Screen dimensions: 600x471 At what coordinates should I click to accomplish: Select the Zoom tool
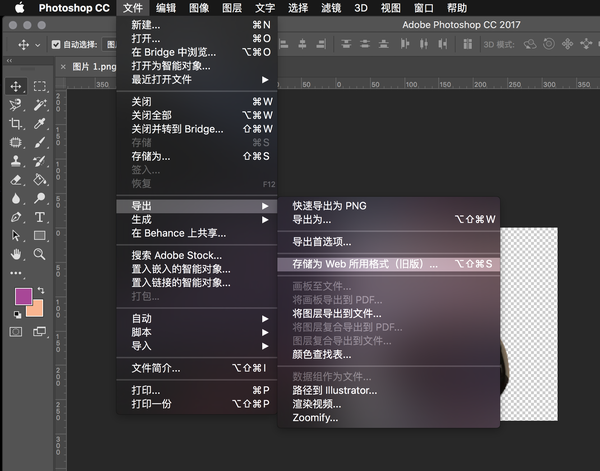tap(39, 254)
